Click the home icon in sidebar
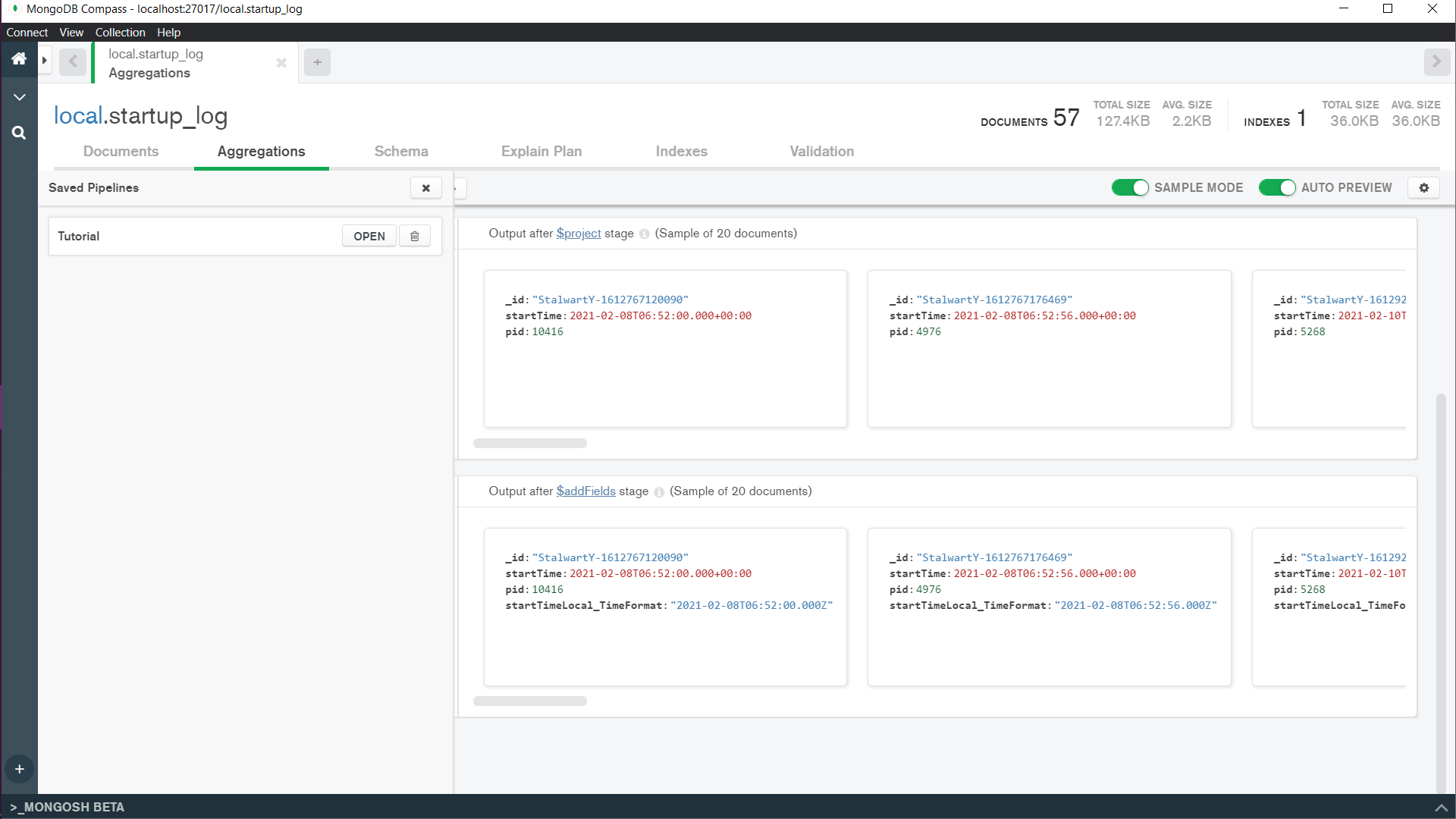The image size is (1456, 819). pos(19,59)
